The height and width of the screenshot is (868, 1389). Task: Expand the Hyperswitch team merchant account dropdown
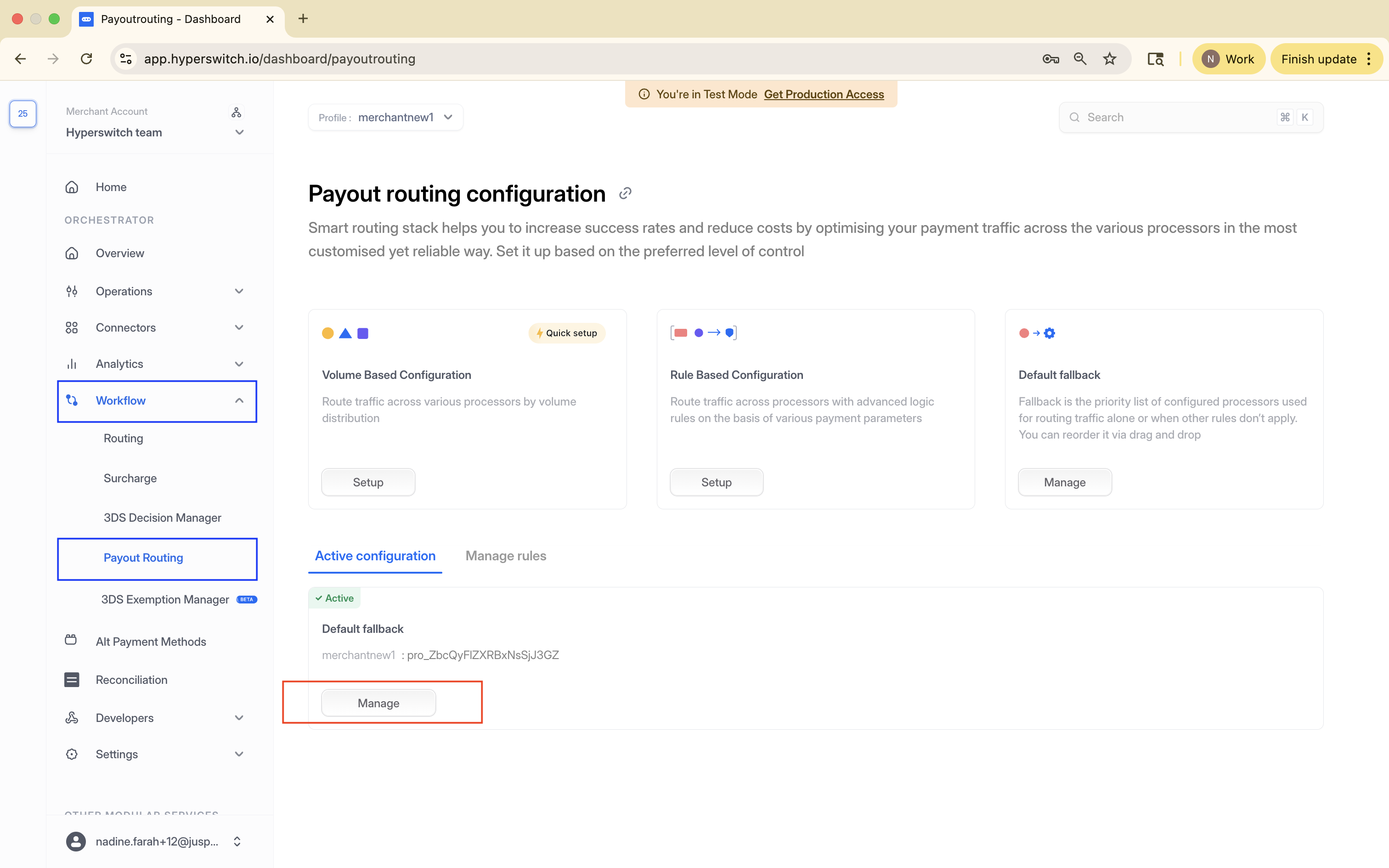point(239,133)
